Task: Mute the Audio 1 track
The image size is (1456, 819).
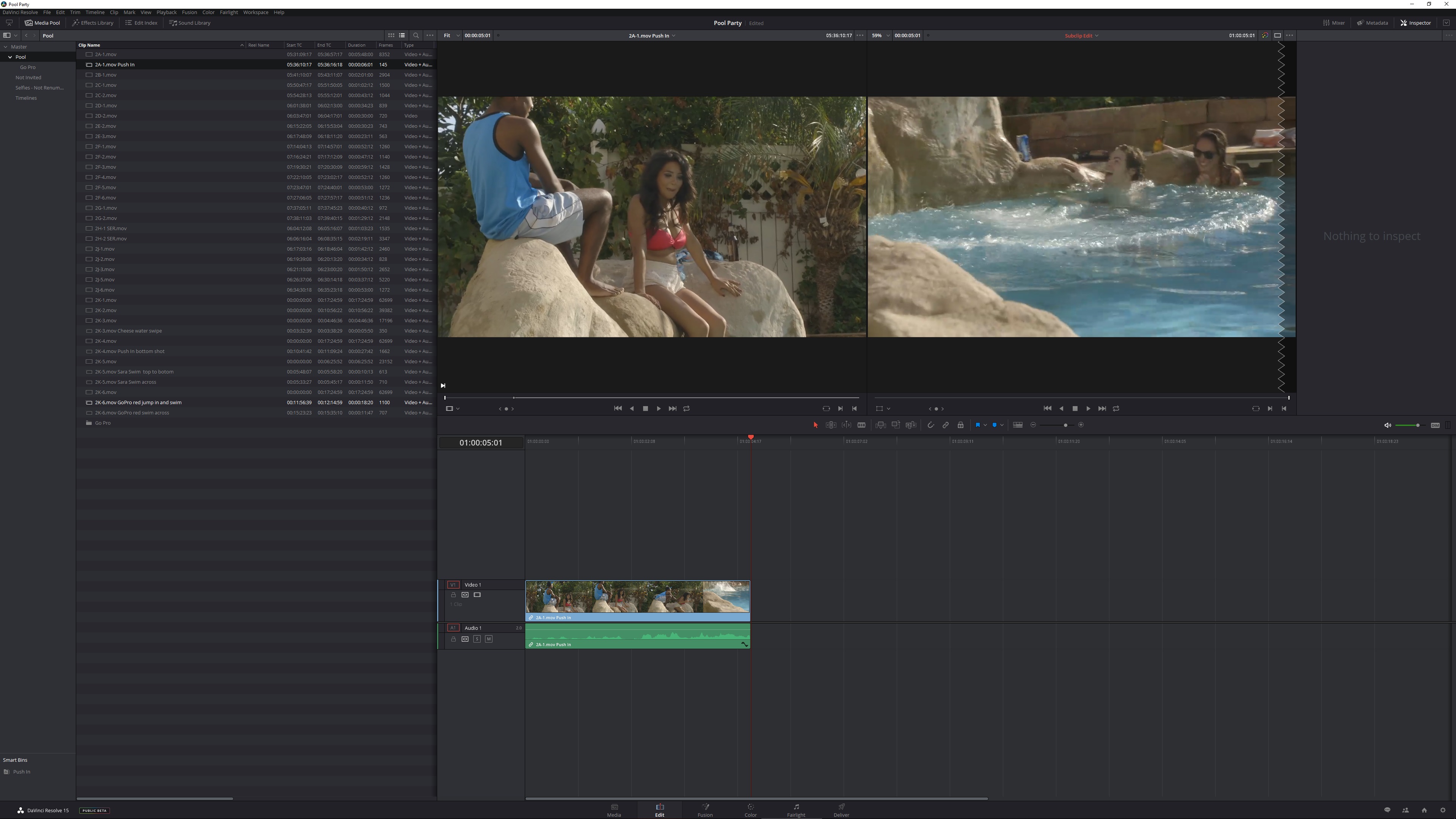Action: [489, 639]
